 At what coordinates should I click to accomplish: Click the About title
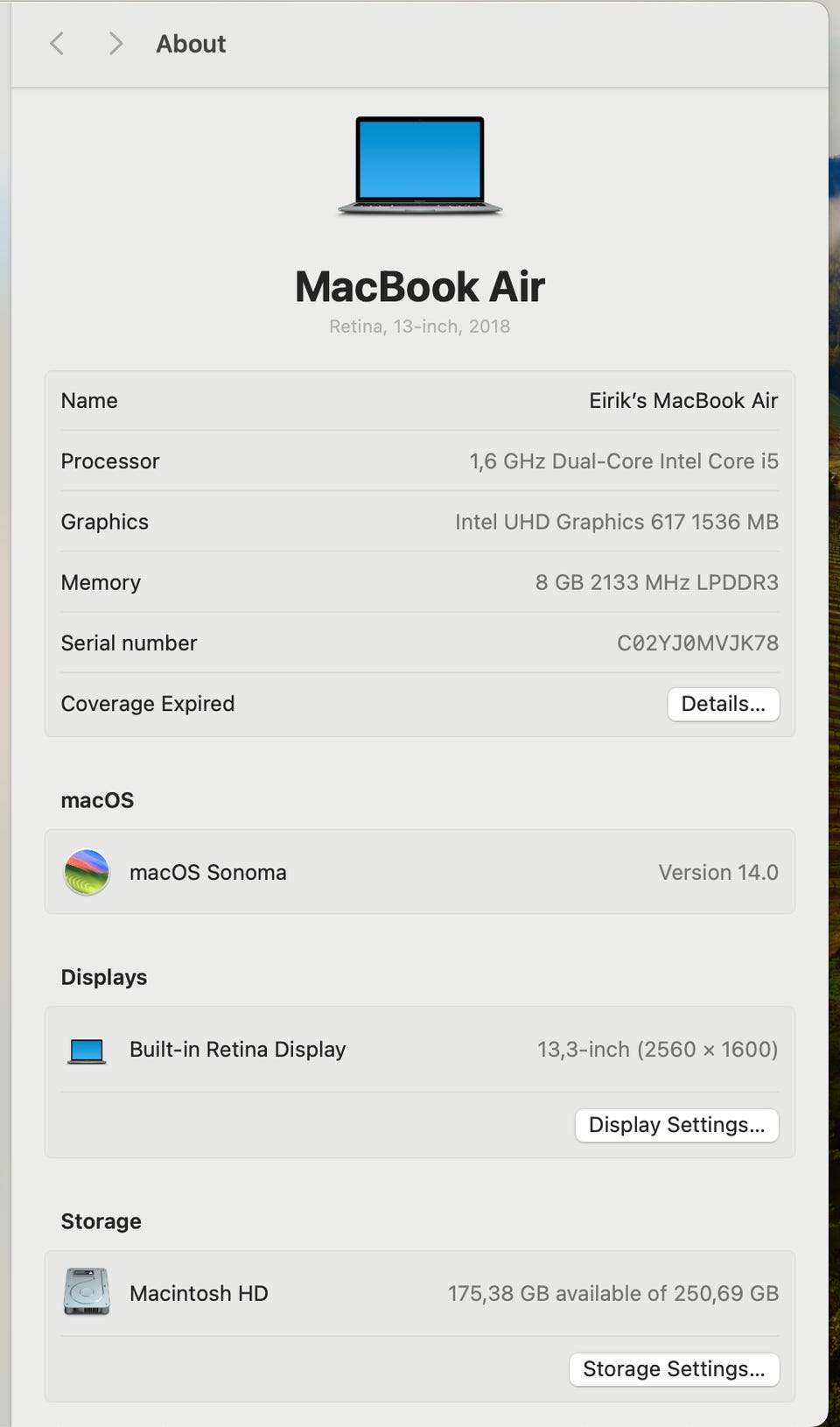(x=191, y=44)
